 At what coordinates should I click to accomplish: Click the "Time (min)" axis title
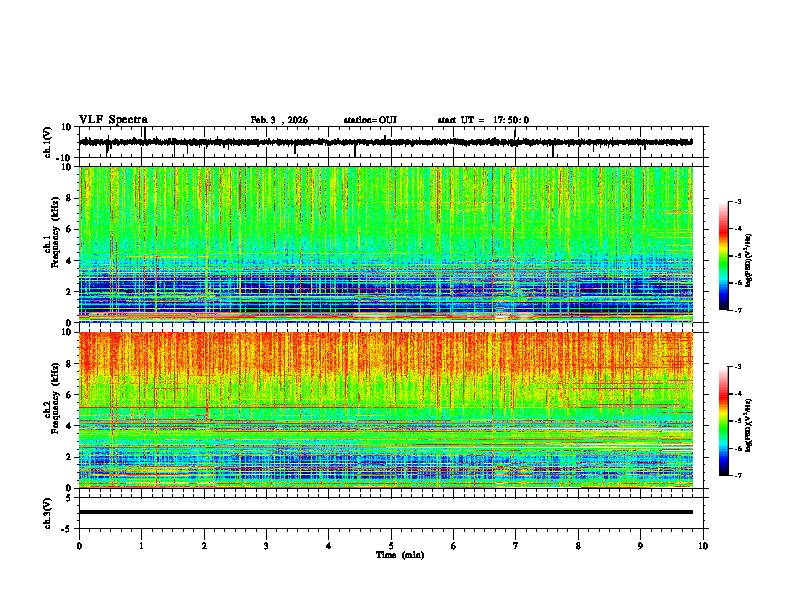point(400,555)
